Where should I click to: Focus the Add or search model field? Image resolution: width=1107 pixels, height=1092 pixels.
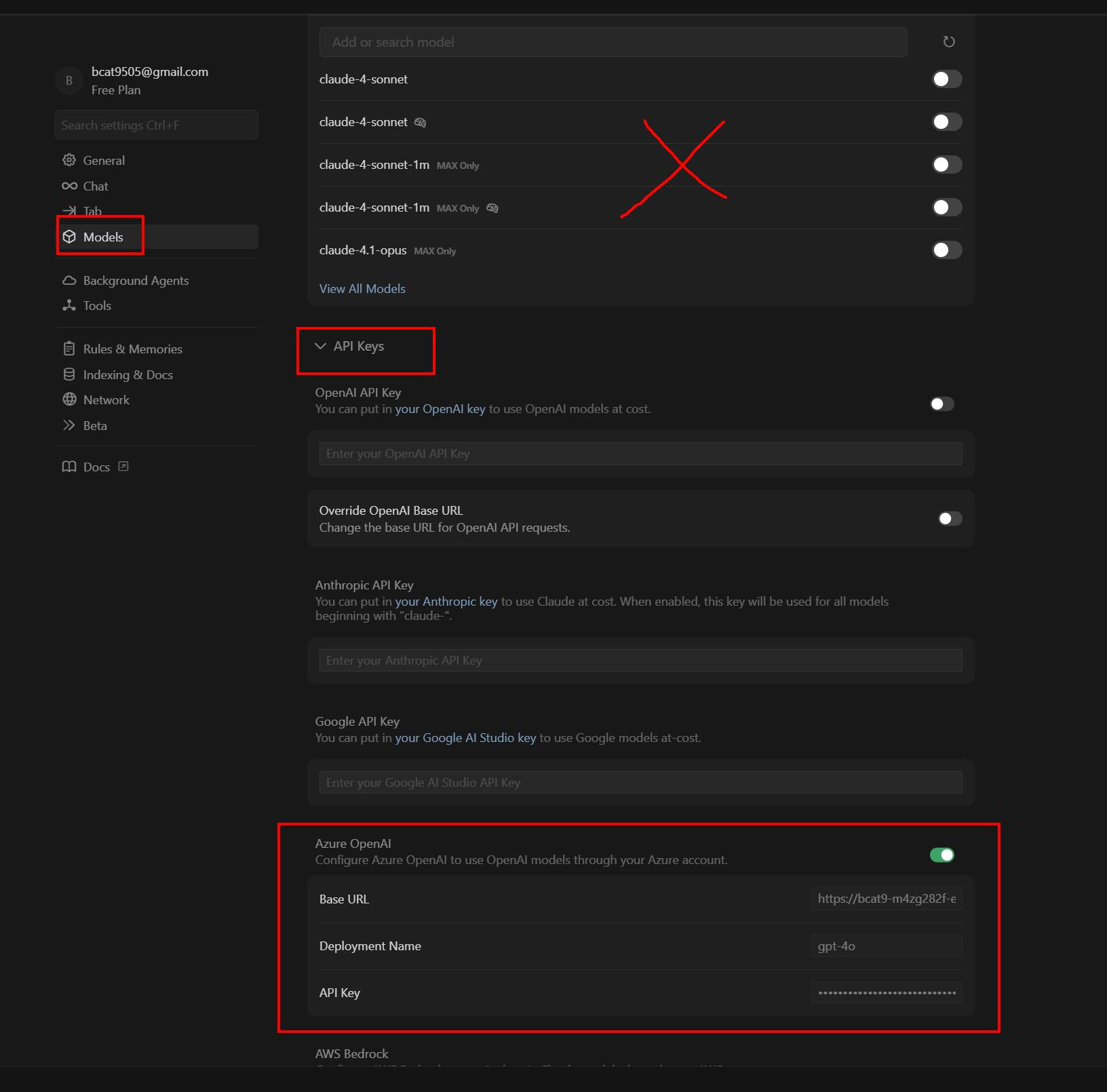pyautogui.click(x=613, y=42)
